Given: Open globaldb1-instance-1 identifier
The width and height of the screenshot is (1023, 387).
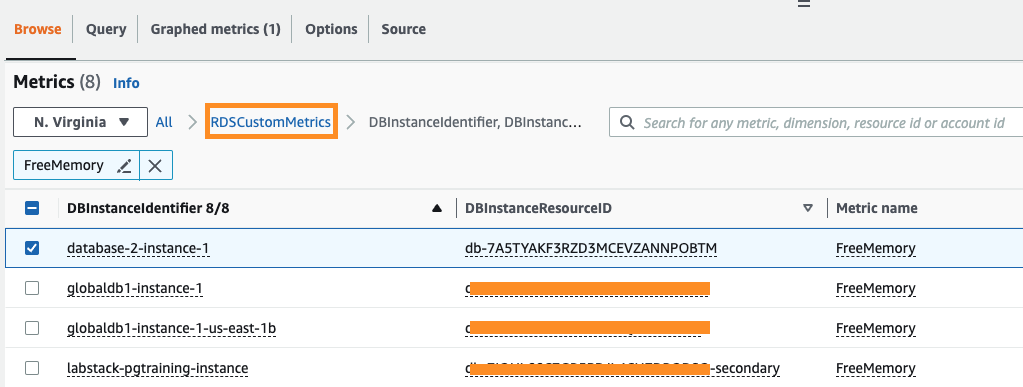Looking at the screenshot, I should point(135,288).
